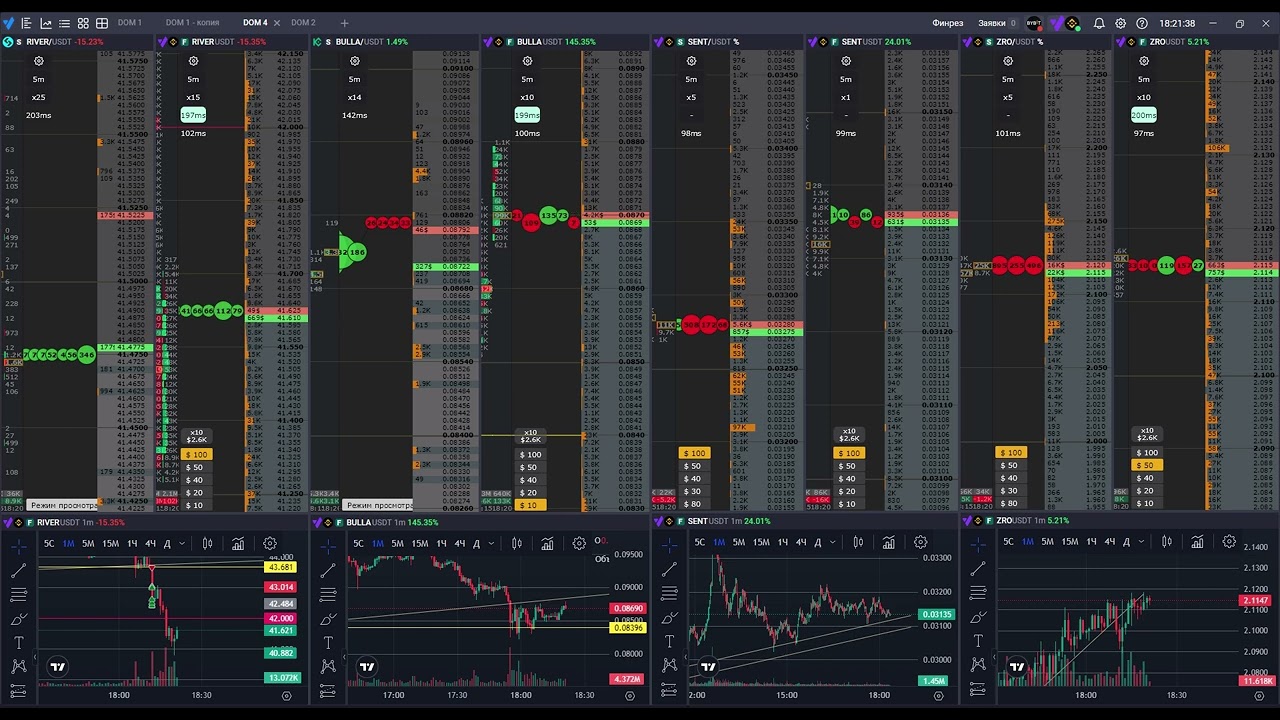Image resolution: width=1280 pixels, height=720 pixels.
Task: Expand timeframe dropdown on ZRO chart
Action: 1141,542
